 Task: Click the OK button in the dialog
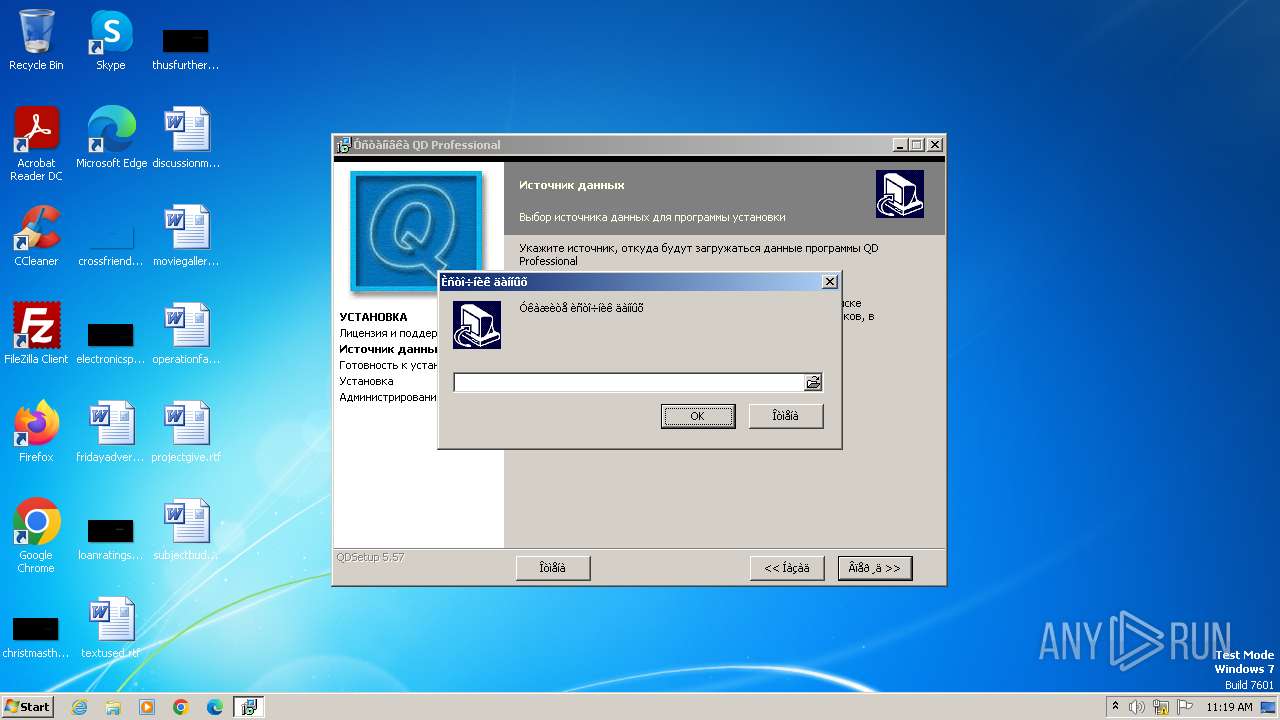[x=698, y=416]
